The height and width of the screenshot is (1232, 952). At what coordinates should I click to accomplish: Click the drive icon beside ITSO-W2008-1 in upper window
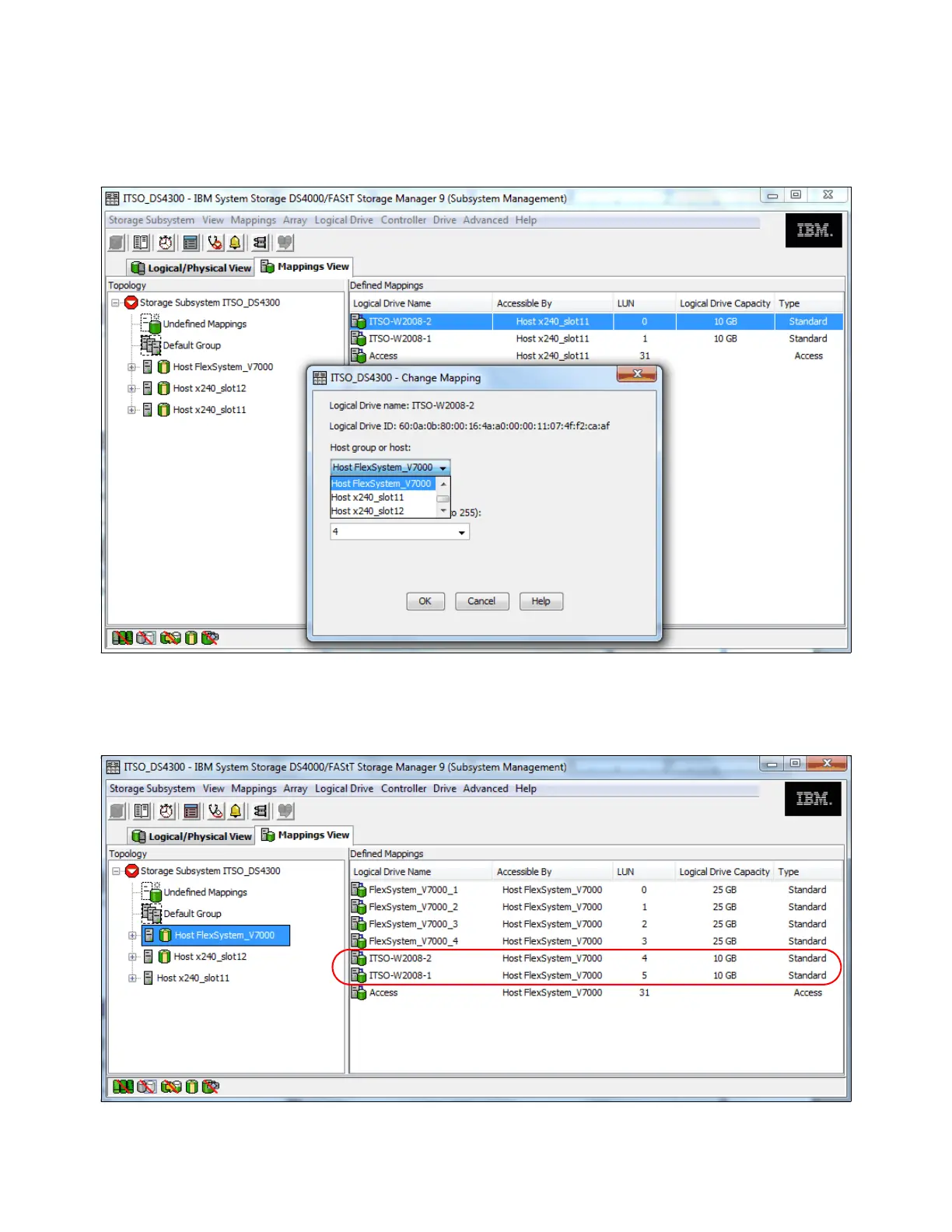(359, 338)
